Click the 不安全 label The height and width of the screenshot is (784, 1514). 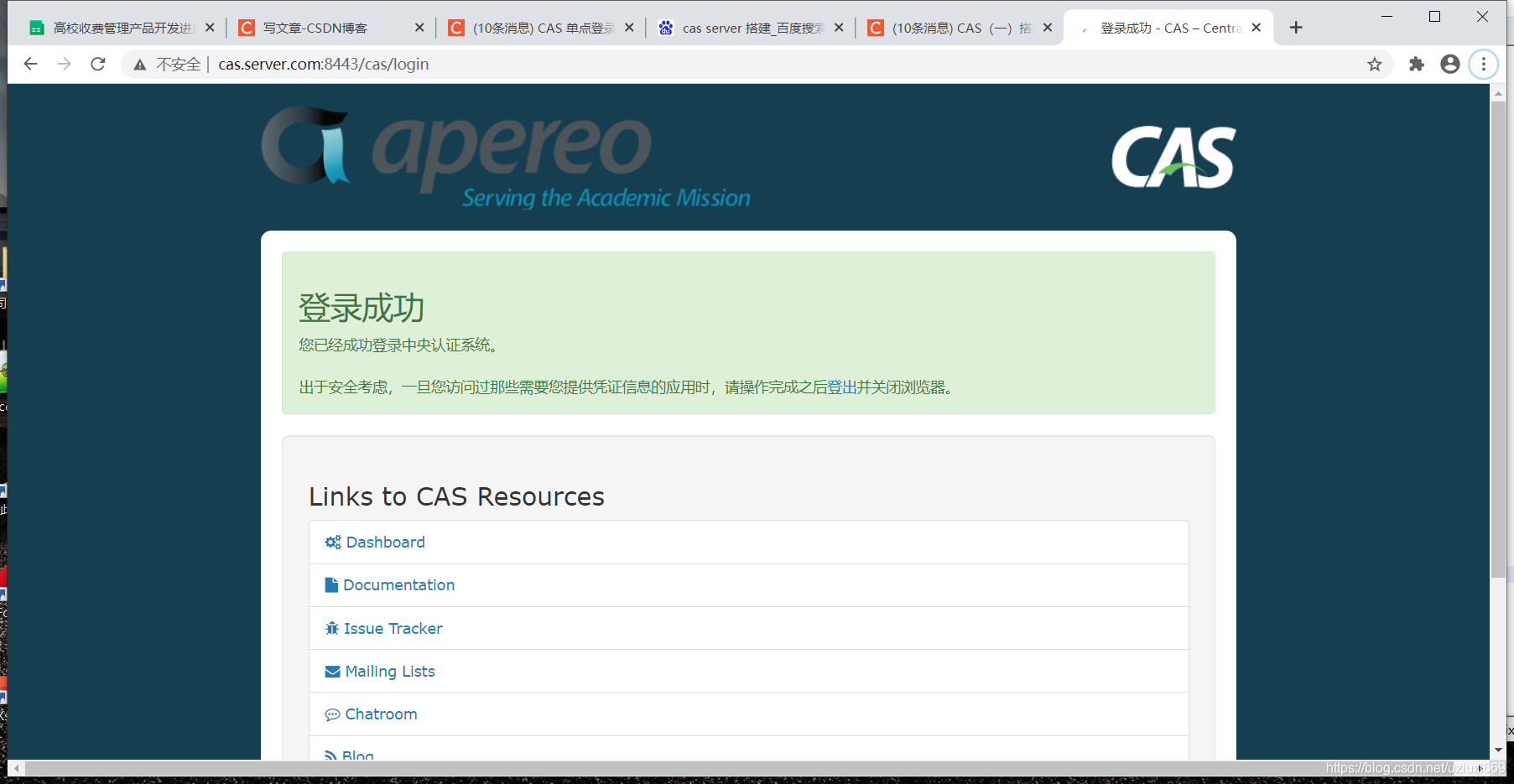click(x=178, y=65)
